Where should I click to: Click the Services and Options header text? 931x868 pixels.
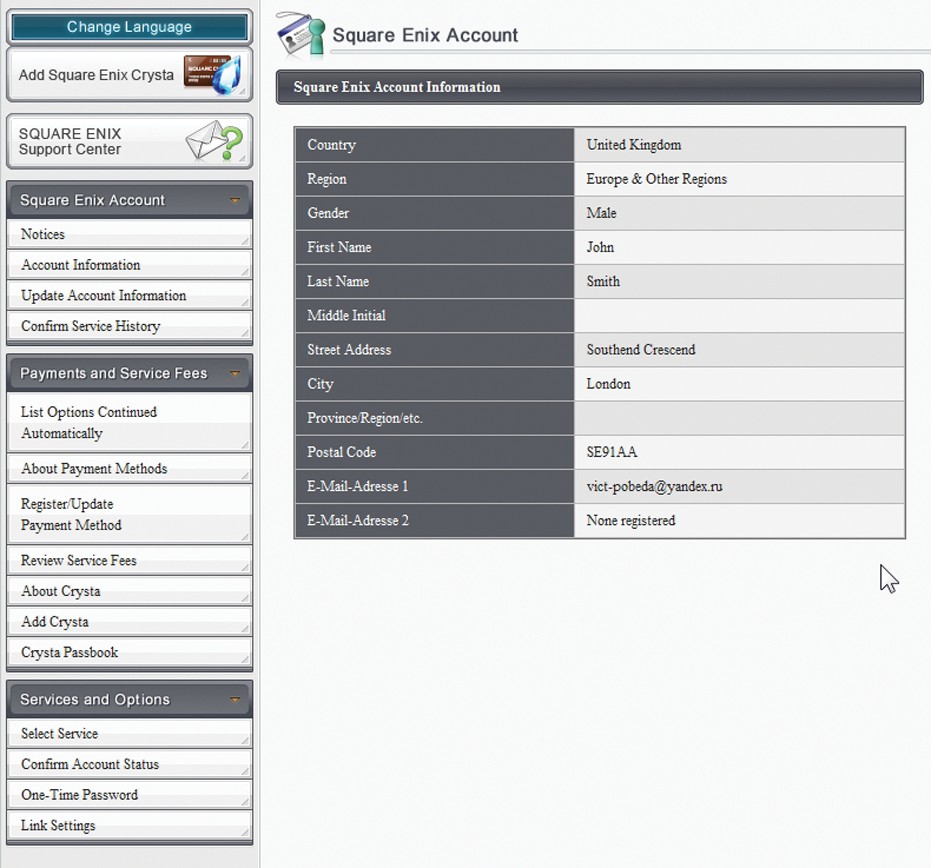click(x=95, y=699)
